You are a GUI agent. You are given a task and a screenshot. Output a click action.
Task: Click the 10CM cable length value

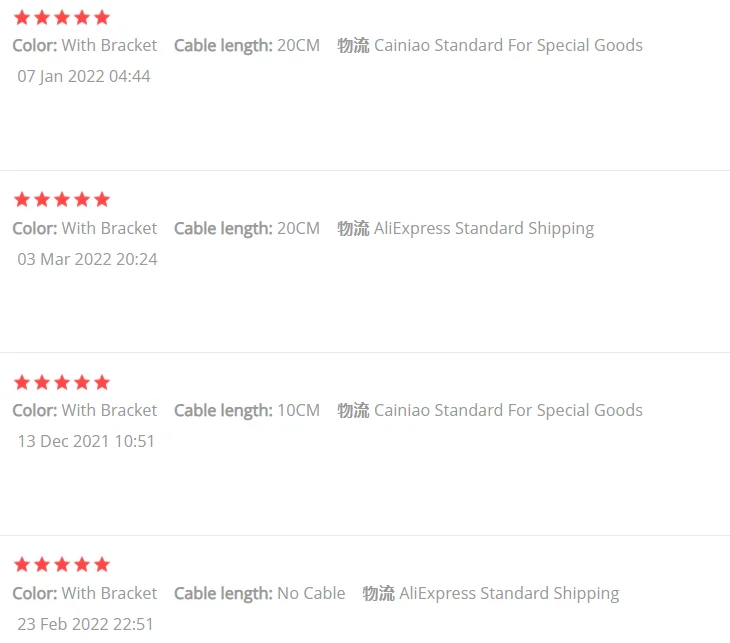coord(298,410)
